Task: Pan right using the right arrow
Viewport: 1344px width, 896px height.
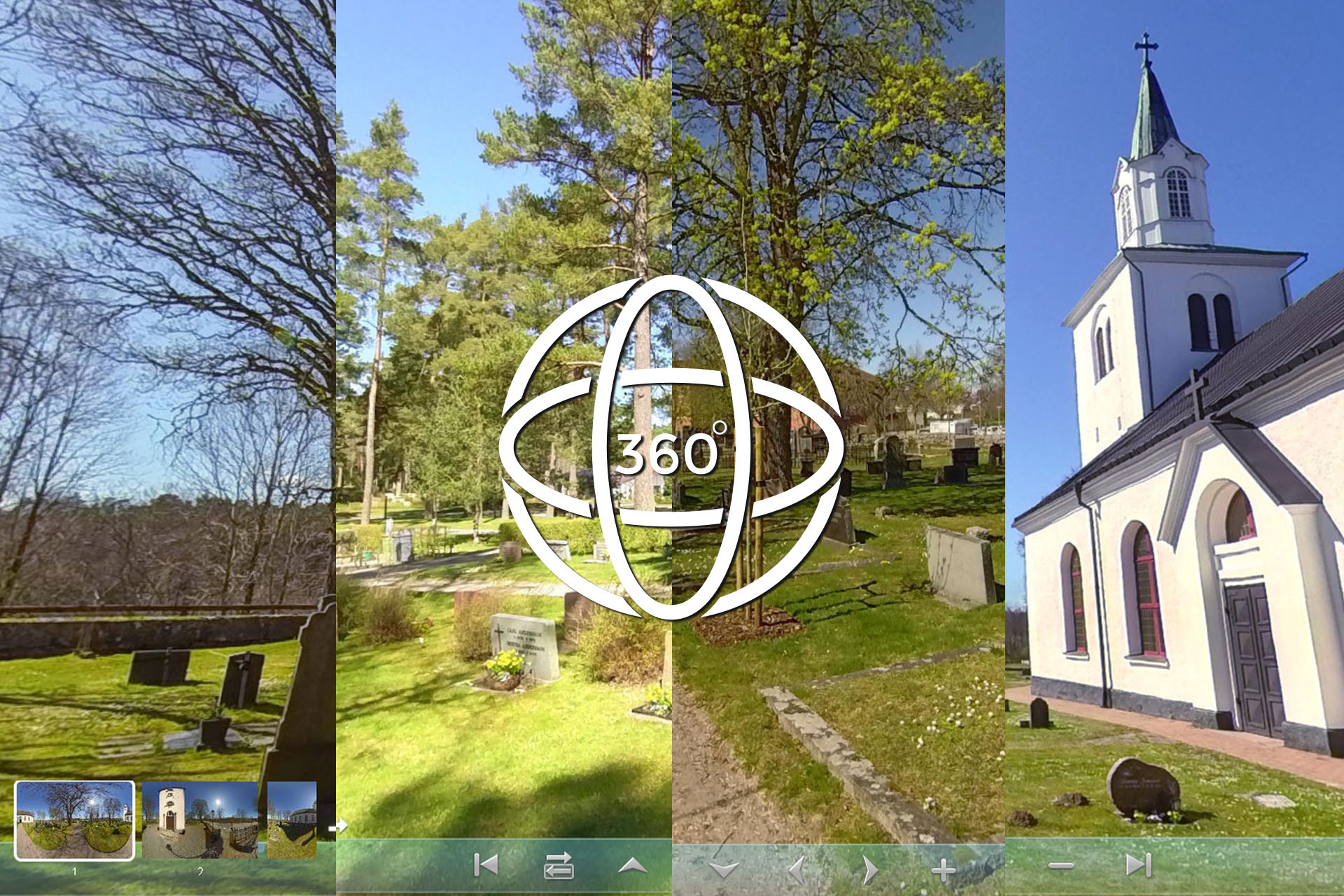Action: [870, 869]
